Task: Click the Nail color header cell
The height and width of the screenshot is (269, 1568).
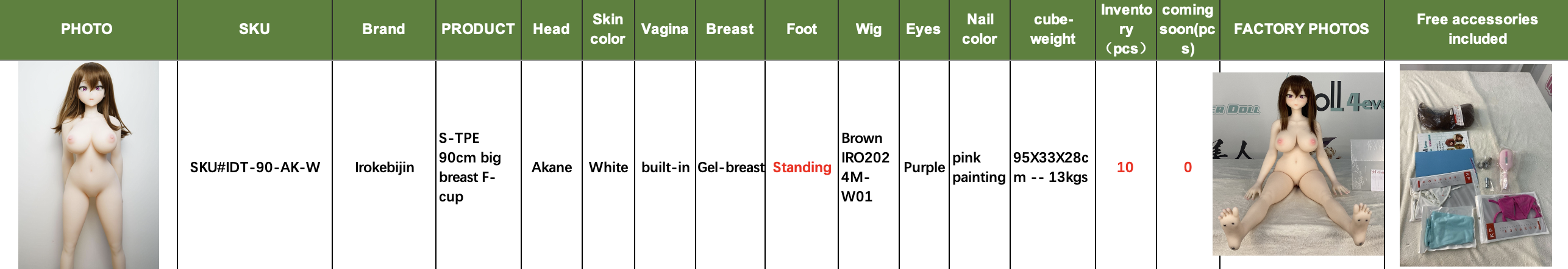Action: point(979,29)
